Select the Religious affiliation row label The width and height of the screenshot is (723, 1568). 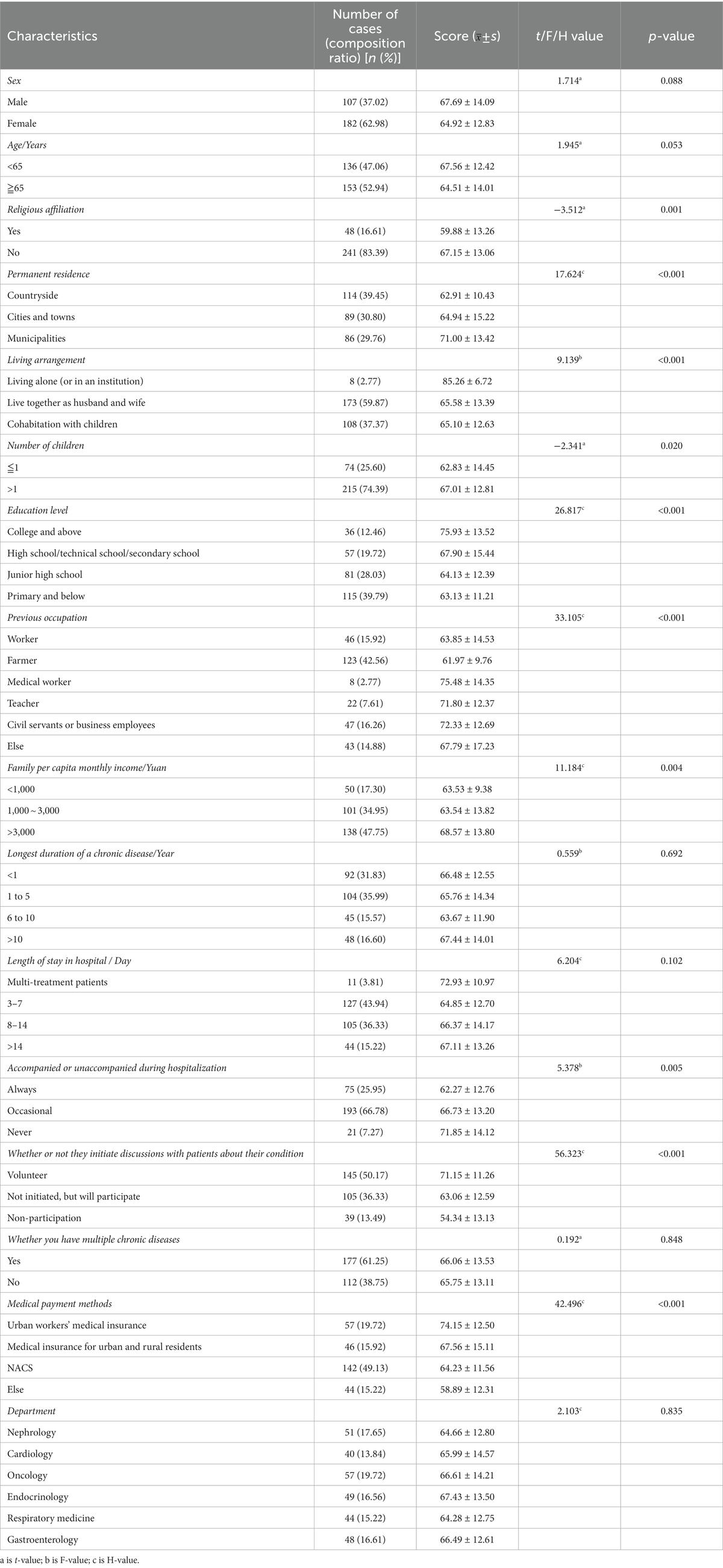[46, 210]
